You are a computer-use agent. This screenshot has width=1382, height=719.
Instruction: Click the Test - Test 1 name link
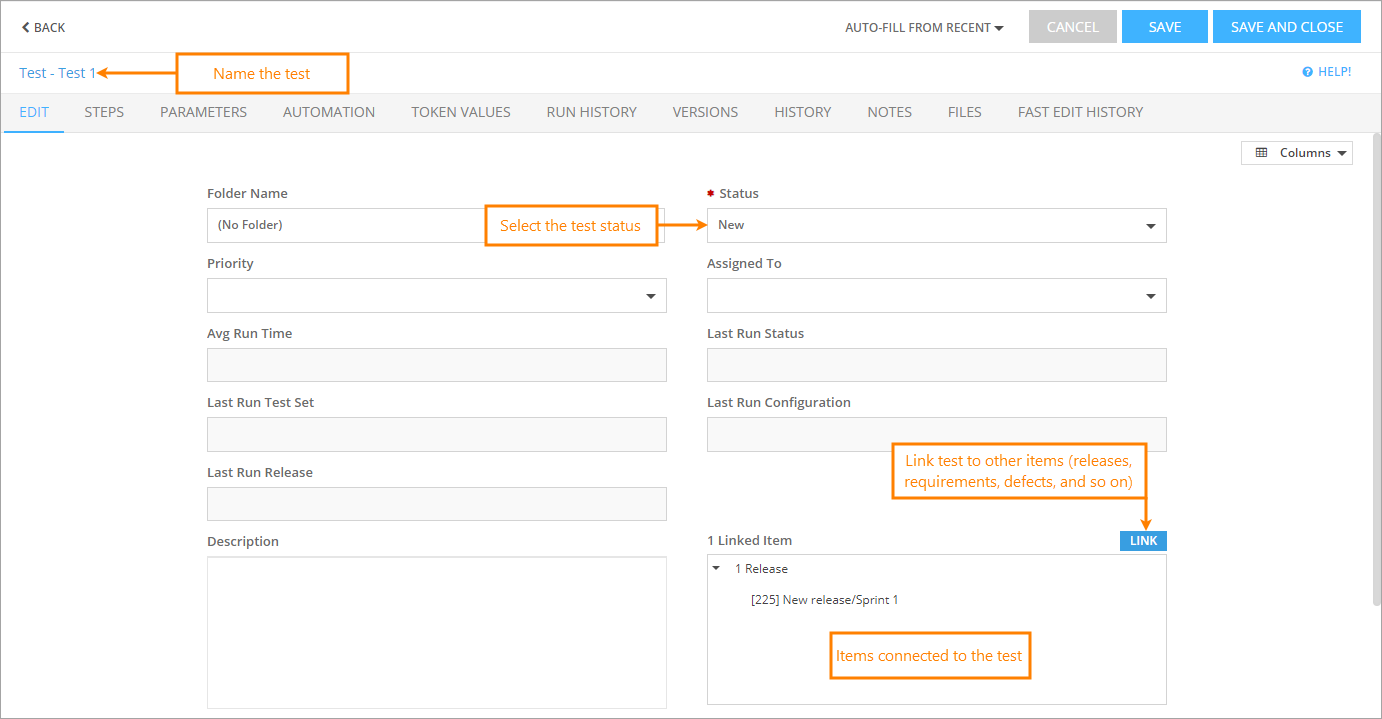tap(55, 72)
